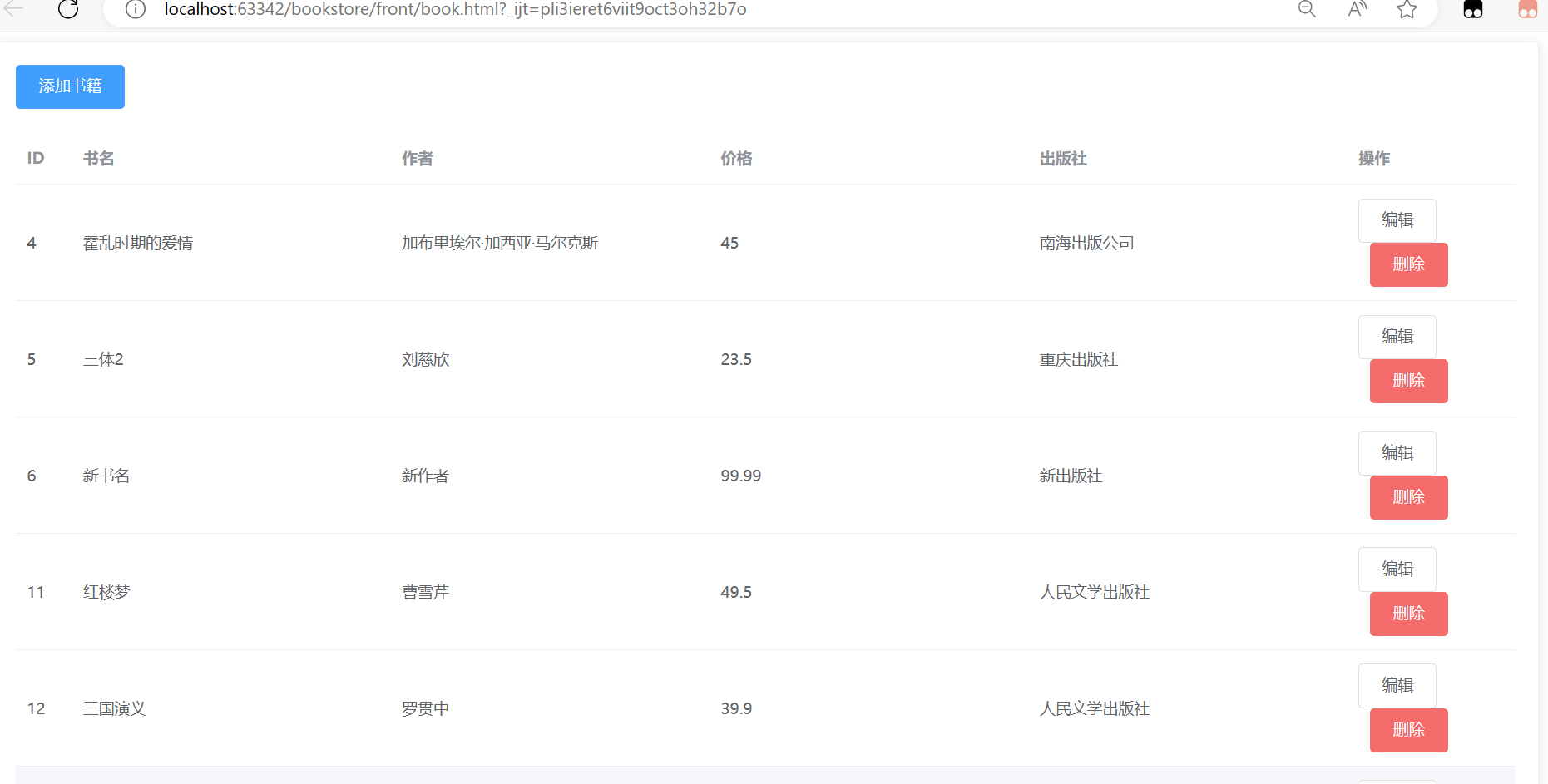Delete the book 三国演义
Viewport: 1548px width, 784px height.
(1408, 730)
